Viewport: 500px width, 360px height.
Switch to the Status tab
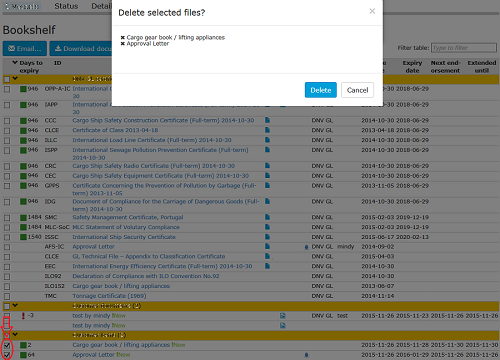[66, 6]
